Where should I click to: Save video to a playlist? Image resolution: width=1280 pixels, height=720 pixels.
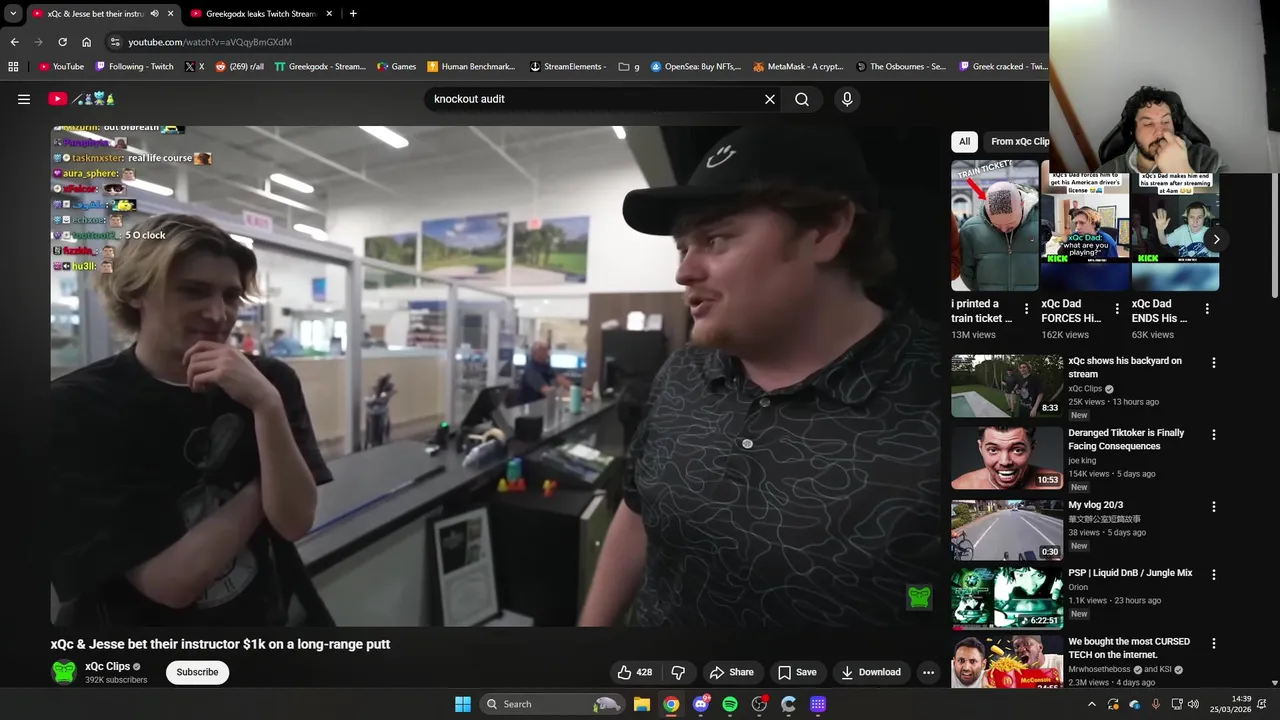pos(797,672)
